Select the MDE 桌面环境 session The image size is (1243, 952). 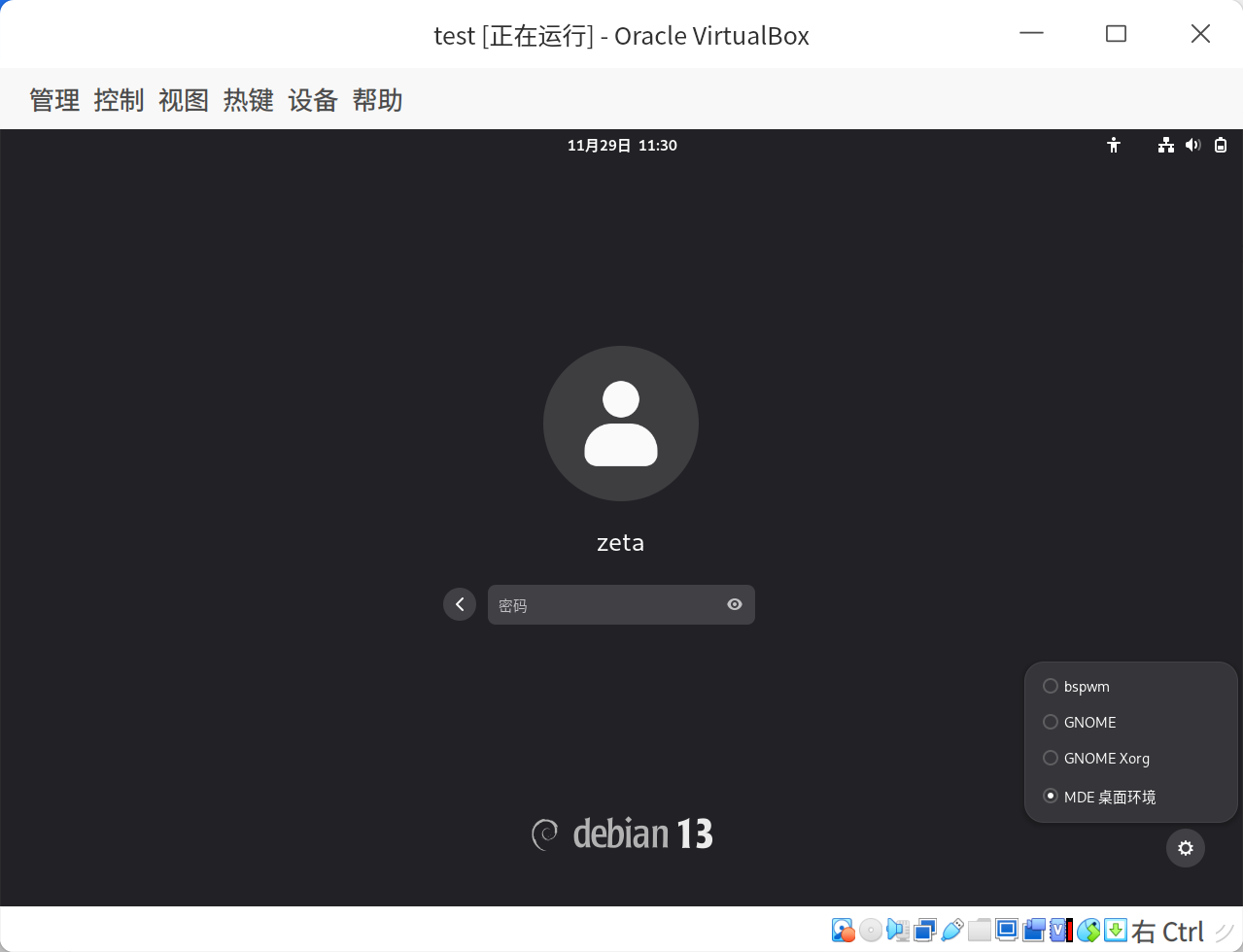1130,797
